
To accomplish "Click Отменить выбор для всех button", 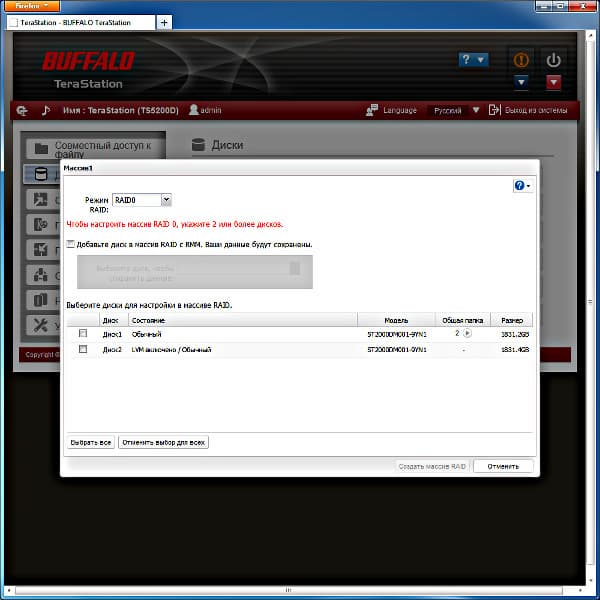I will coord(163,442).
